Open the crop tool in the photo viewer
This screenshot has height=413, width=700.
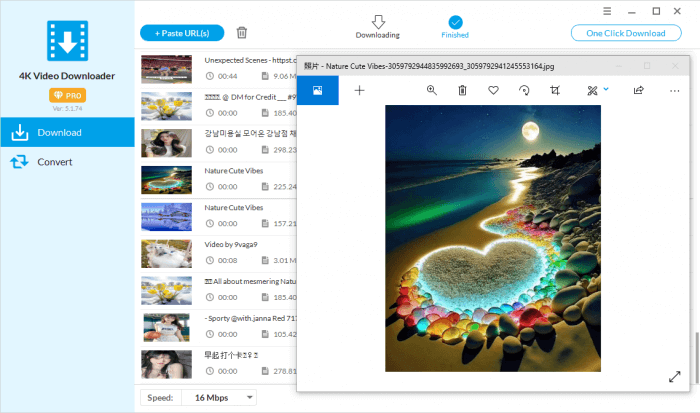pyautogui.click(x=553, y=90)
